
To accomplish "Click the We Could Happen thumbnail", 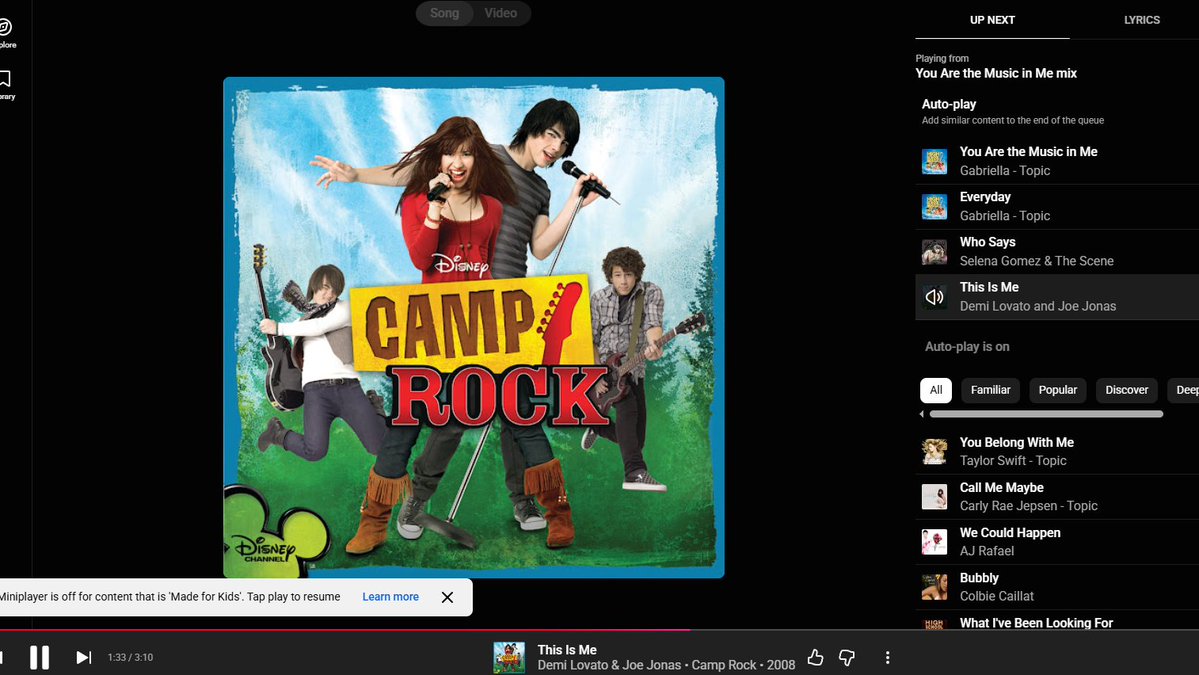I will click(x=934, y=542).
